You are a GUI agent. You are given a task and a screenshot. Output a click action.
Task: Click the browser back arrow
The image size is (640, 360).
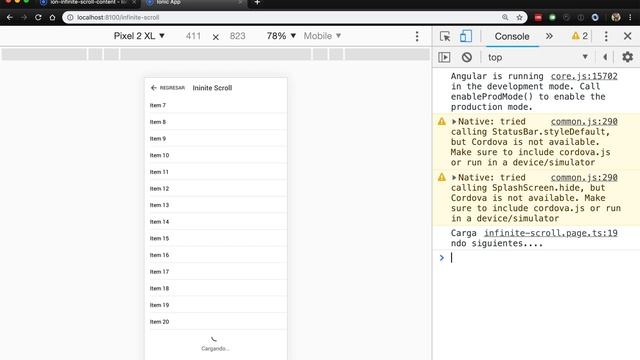(x=9, y=18)
